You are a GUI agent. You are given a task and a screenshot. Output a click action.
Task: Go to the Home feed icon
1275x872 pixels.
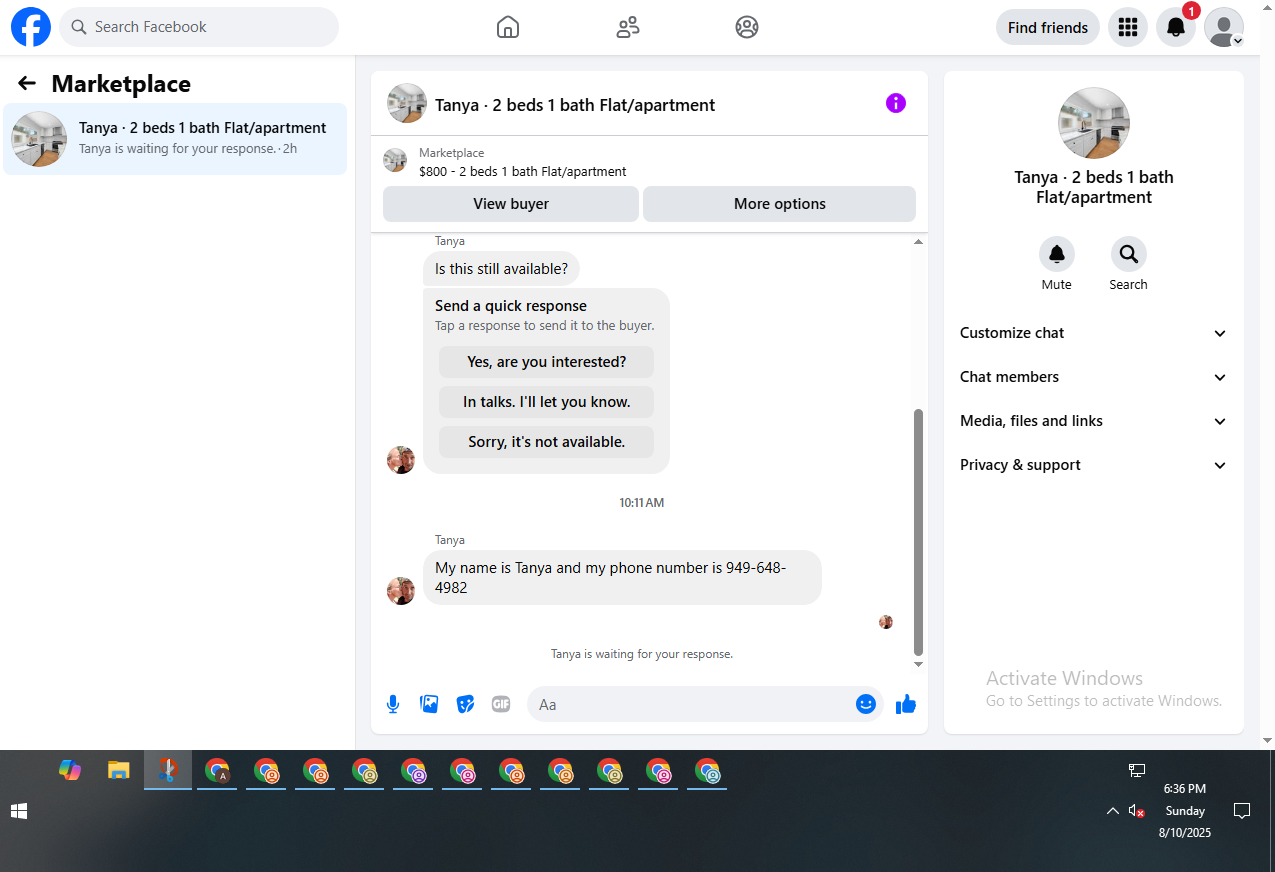[x=508, y=27]
